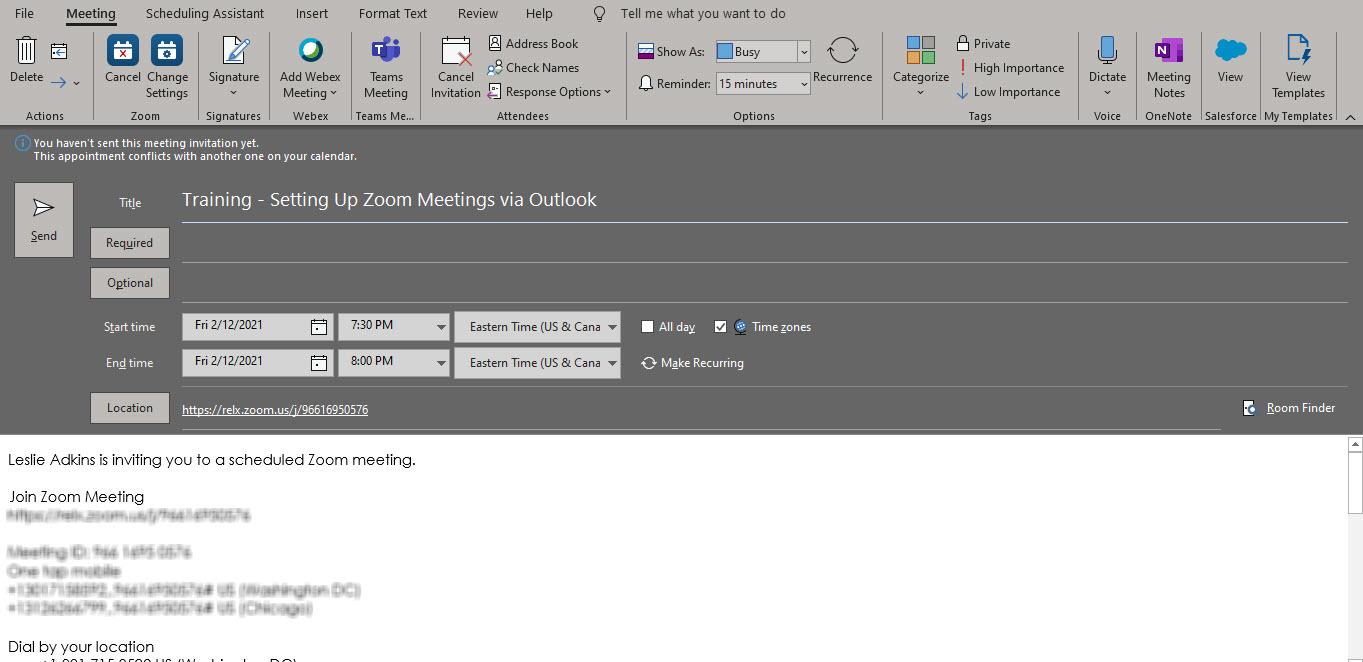
Task: Click the Salesforce View icon
Action: (x=1230, y=60)
